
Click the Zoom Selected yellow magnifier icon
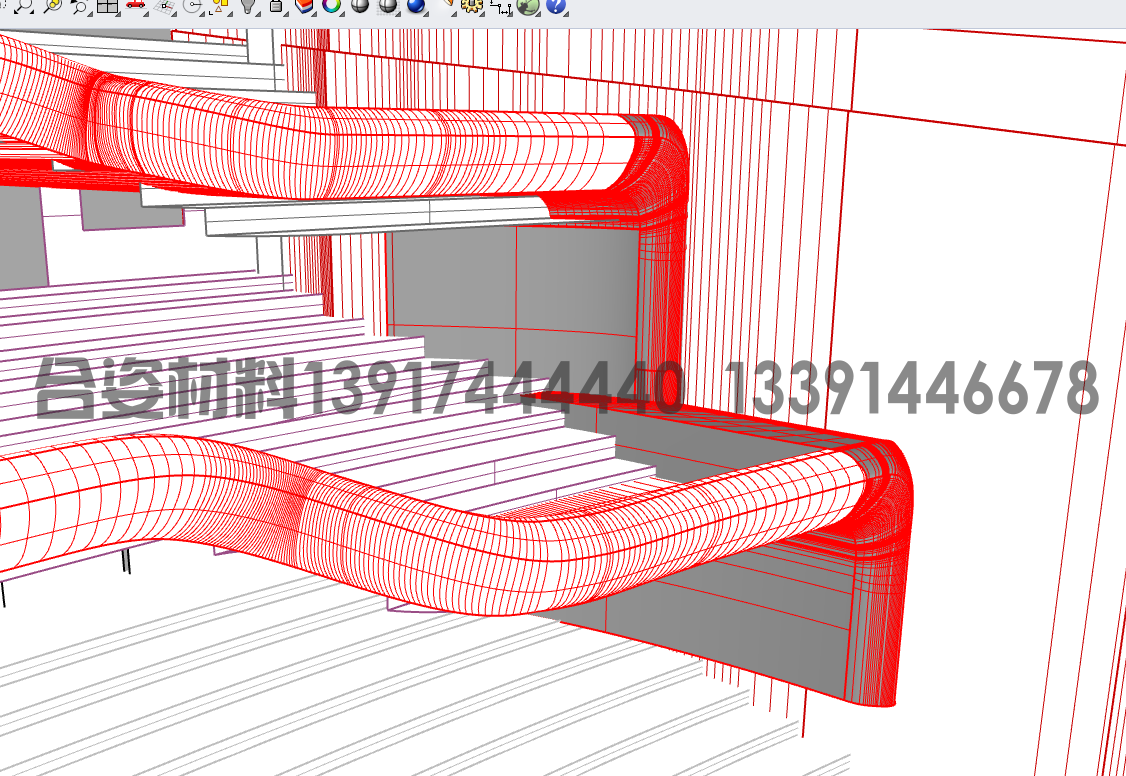tap(51, 6)
